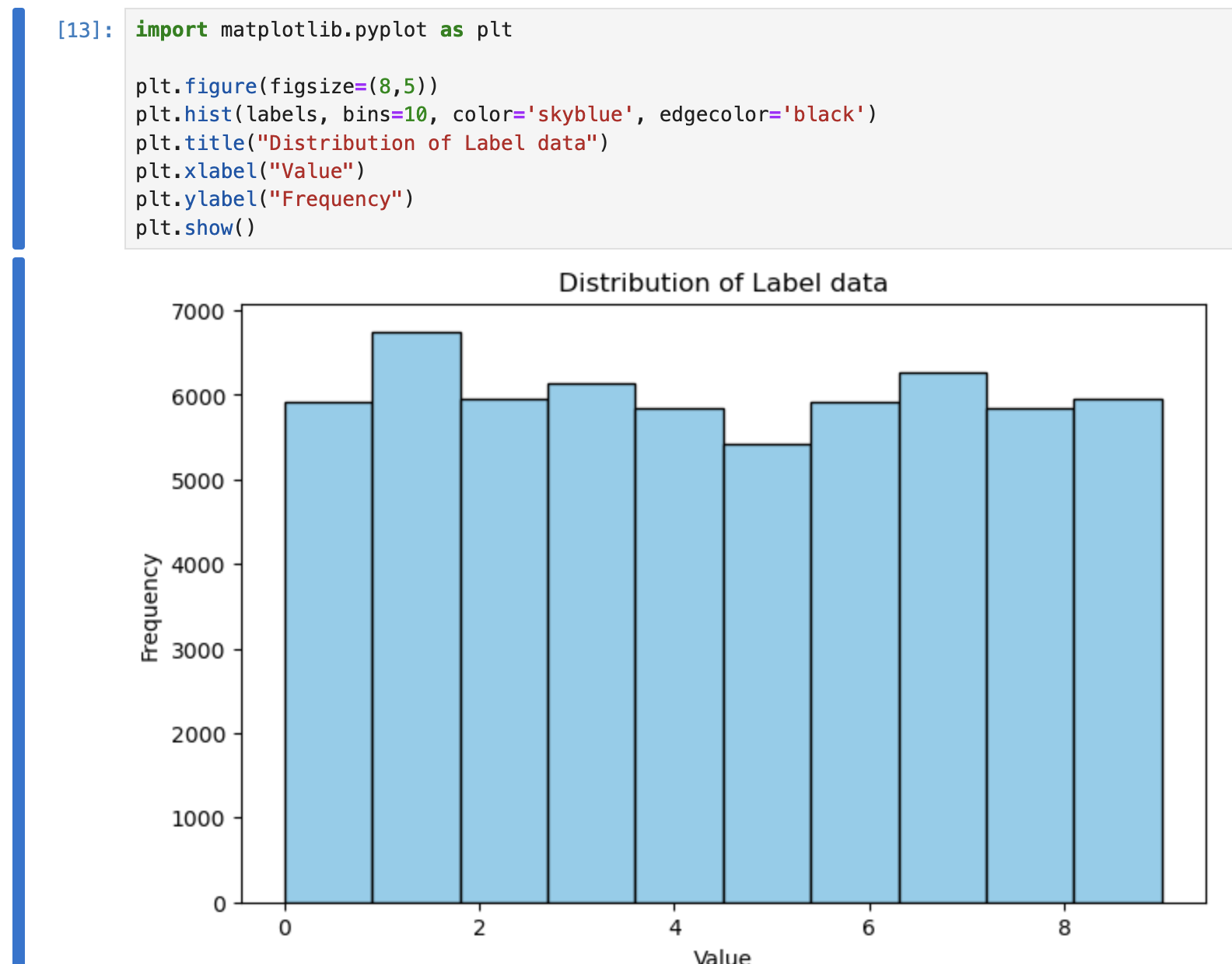Collapse the code input using the blue bar
Viewport: 1232px width, 964px height.
19,128
